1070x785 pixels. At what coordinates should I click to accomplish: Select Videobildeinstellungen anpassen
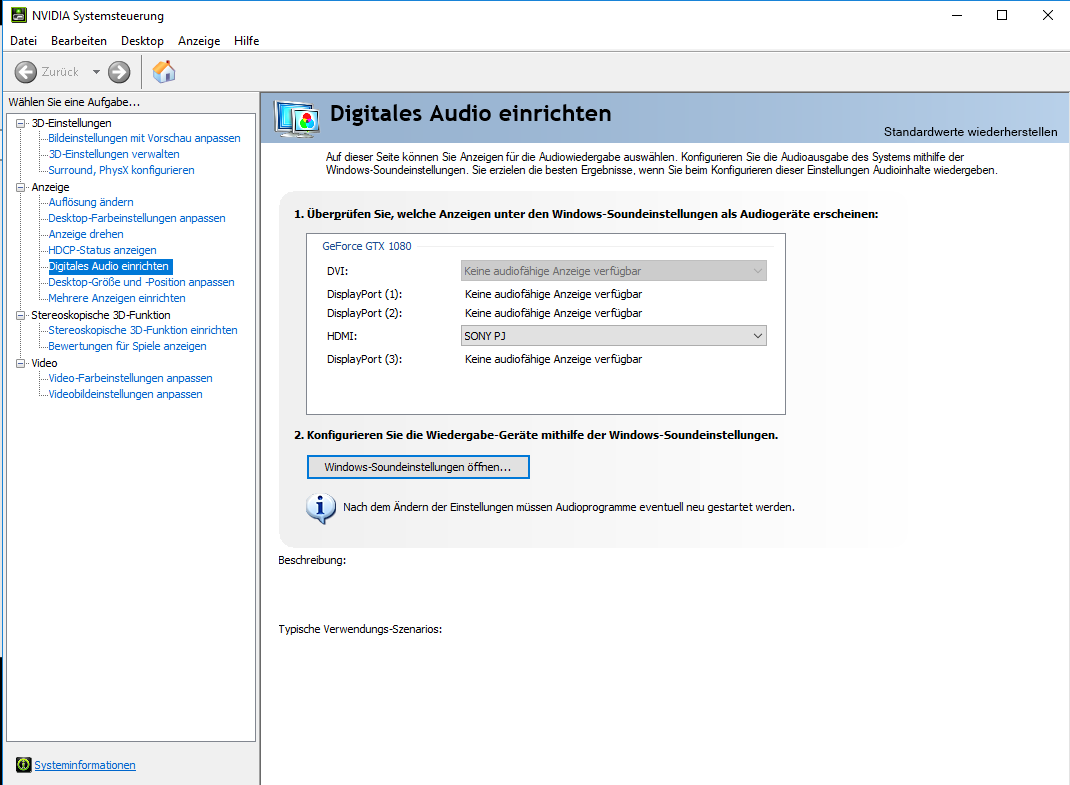tap(125, 394)
